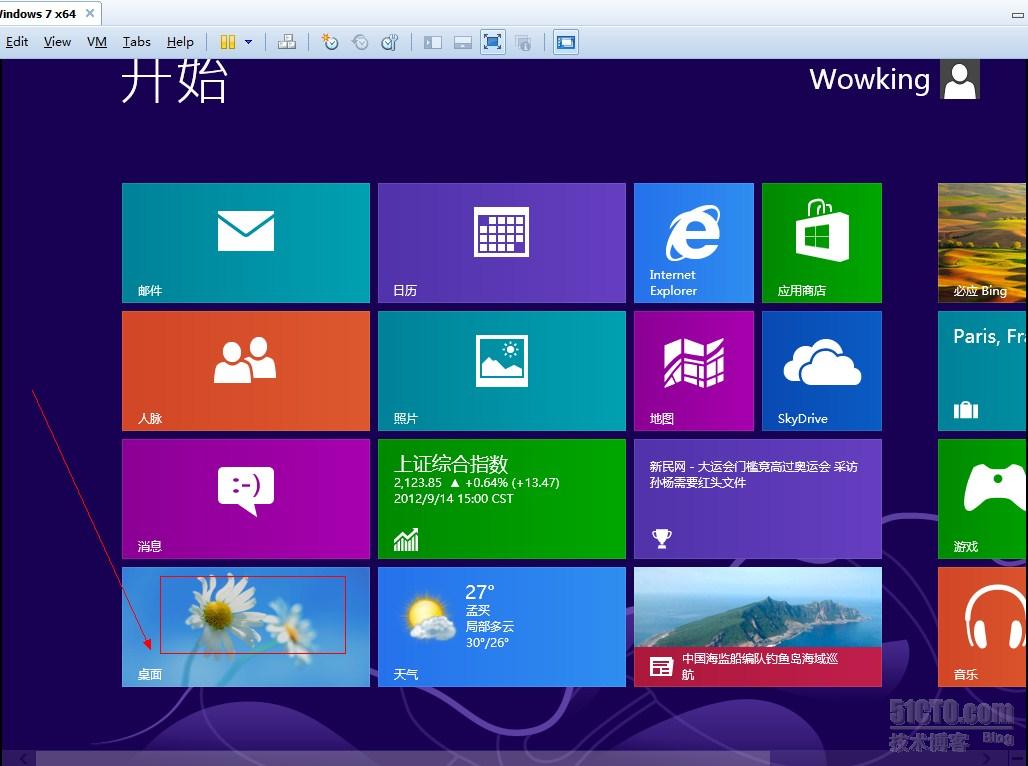Open the Calendar (日历) tile
The width and height of the screenshot is (1028, 766).
tap(502, 243)
